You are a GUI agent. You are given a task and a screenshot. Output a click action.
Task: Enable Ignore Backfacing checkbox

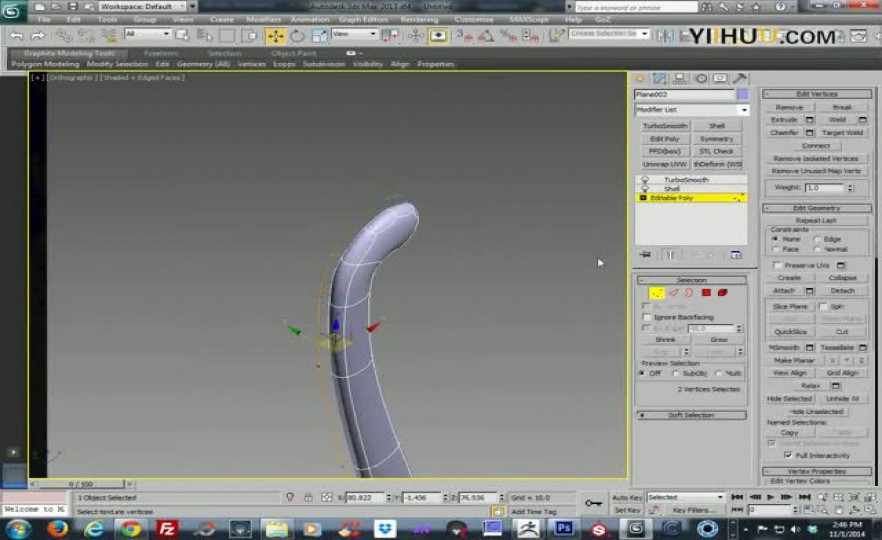(x=647, y=318)
